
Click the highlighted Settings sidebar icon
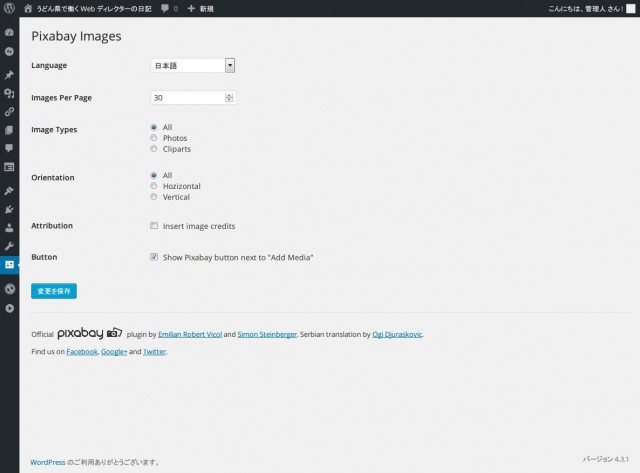pos(9,265)
